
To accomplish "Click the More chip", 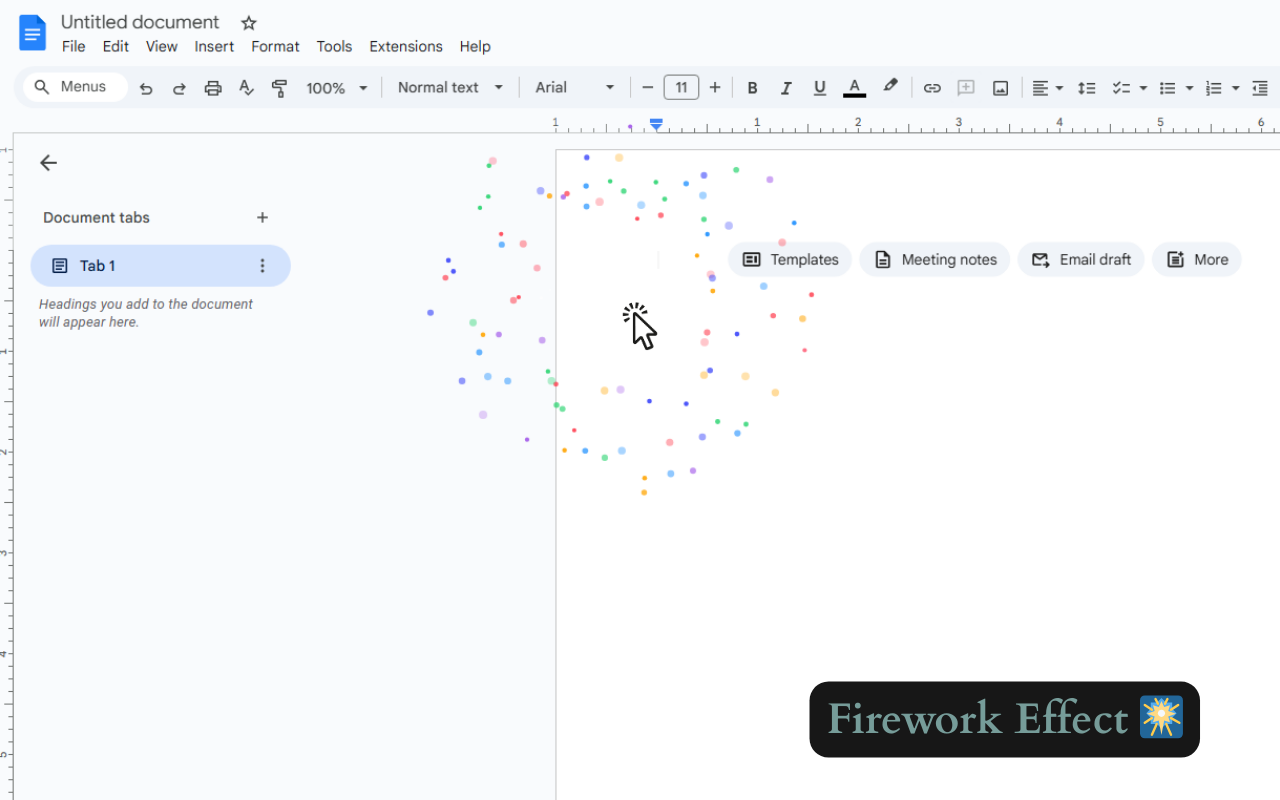I will click(x=1197, y=259).
